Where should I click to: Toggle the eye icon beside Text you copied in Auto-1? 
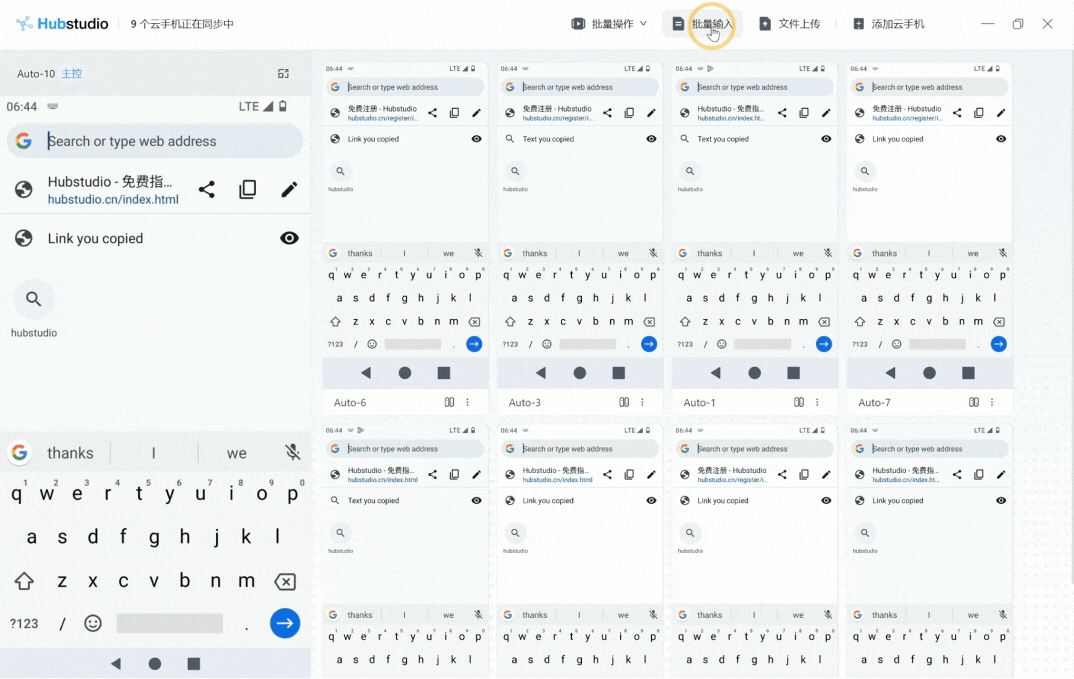point(826,138)
